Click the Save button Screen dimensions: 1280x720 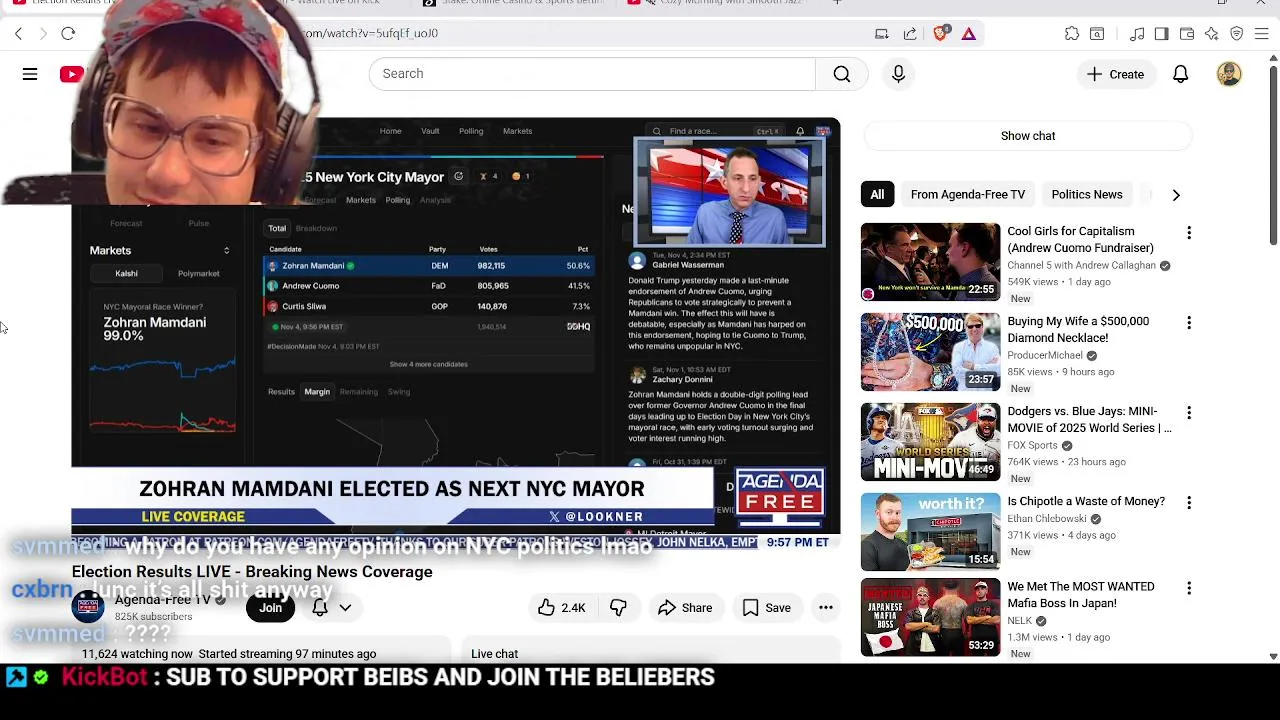point(767,608)
